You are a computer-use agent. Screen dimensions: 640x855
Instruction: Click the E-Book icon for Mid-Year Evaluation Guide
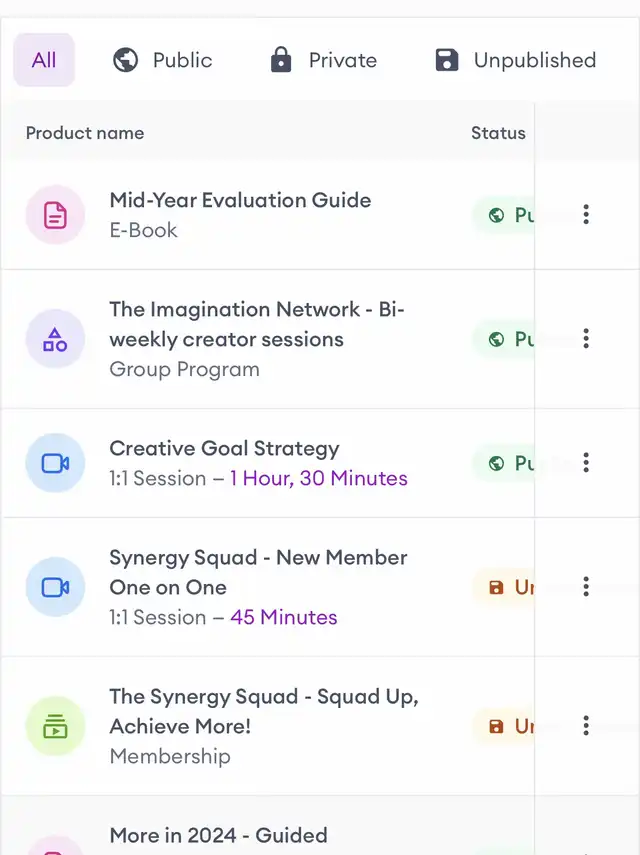[55, 215]
